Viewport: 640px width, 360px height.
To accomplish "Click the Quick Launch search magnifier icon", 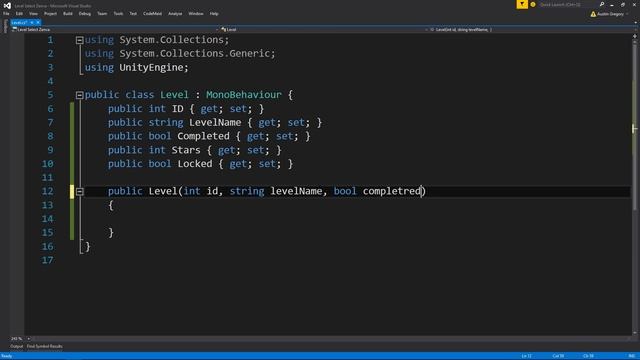I will pyautogui.click(x=602, y=4).
